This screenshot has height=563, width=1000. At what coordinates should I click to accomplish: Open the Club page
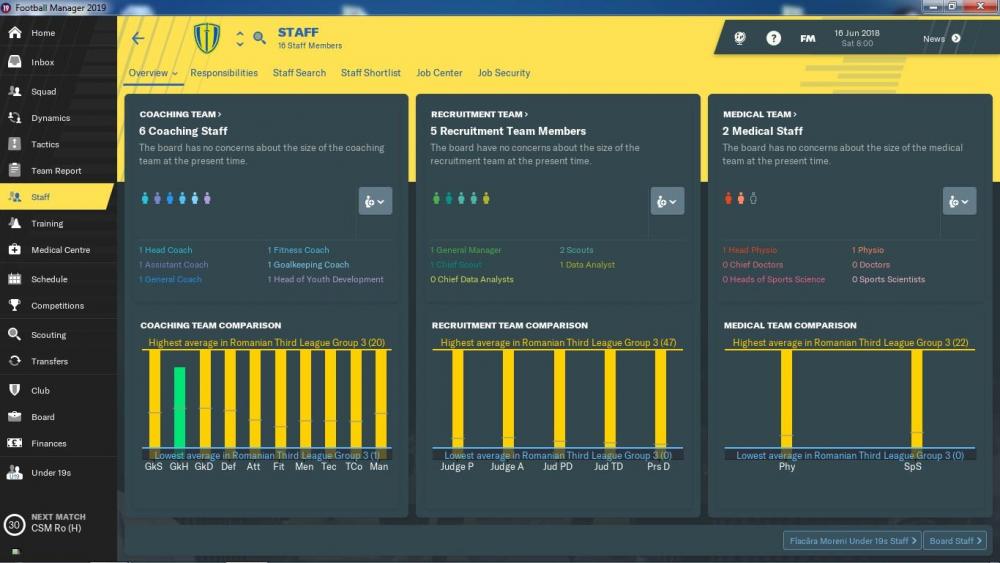pyautogui.click(x=40, y=390)
